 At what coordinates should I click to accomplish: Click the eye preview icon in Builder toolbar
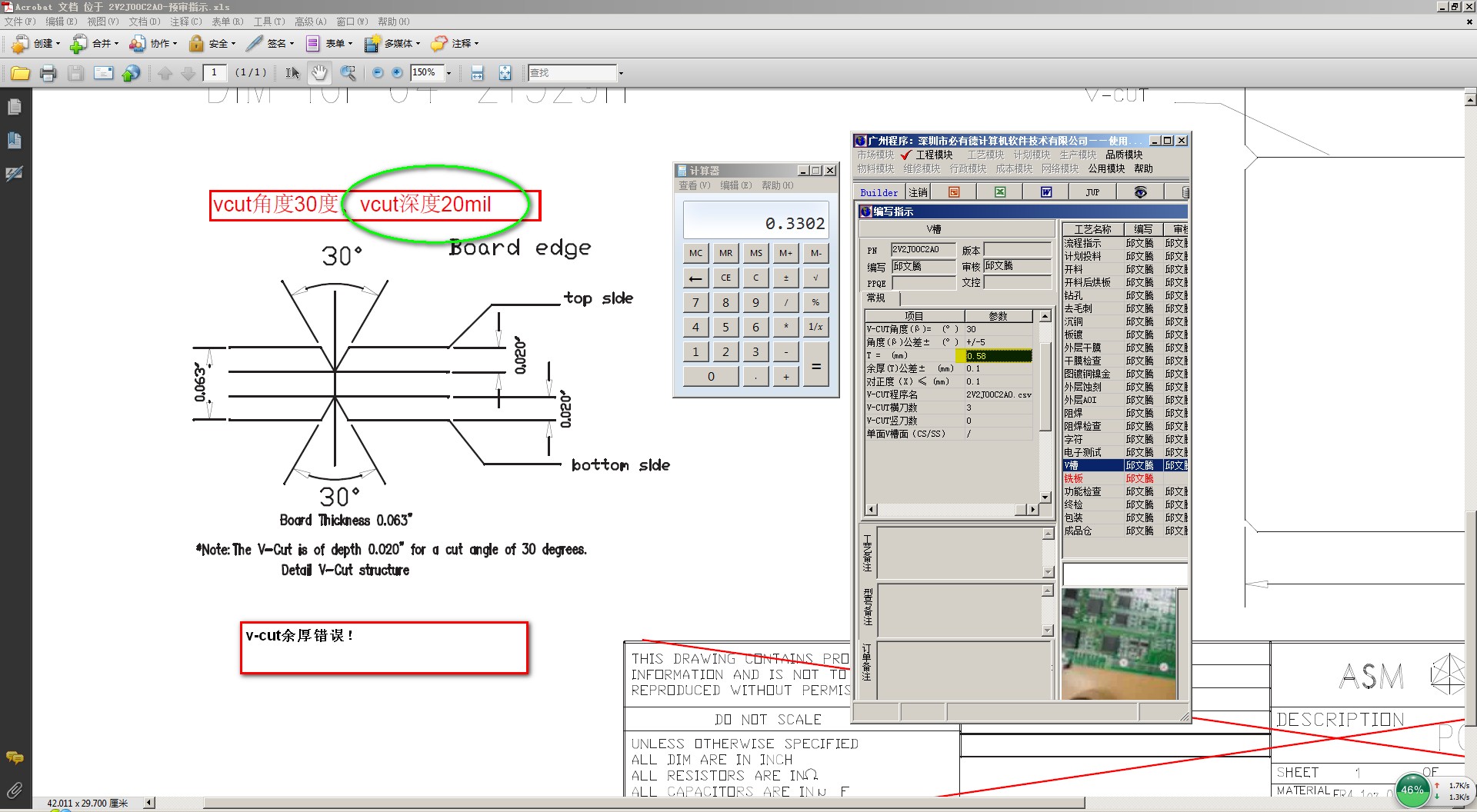1140,192
